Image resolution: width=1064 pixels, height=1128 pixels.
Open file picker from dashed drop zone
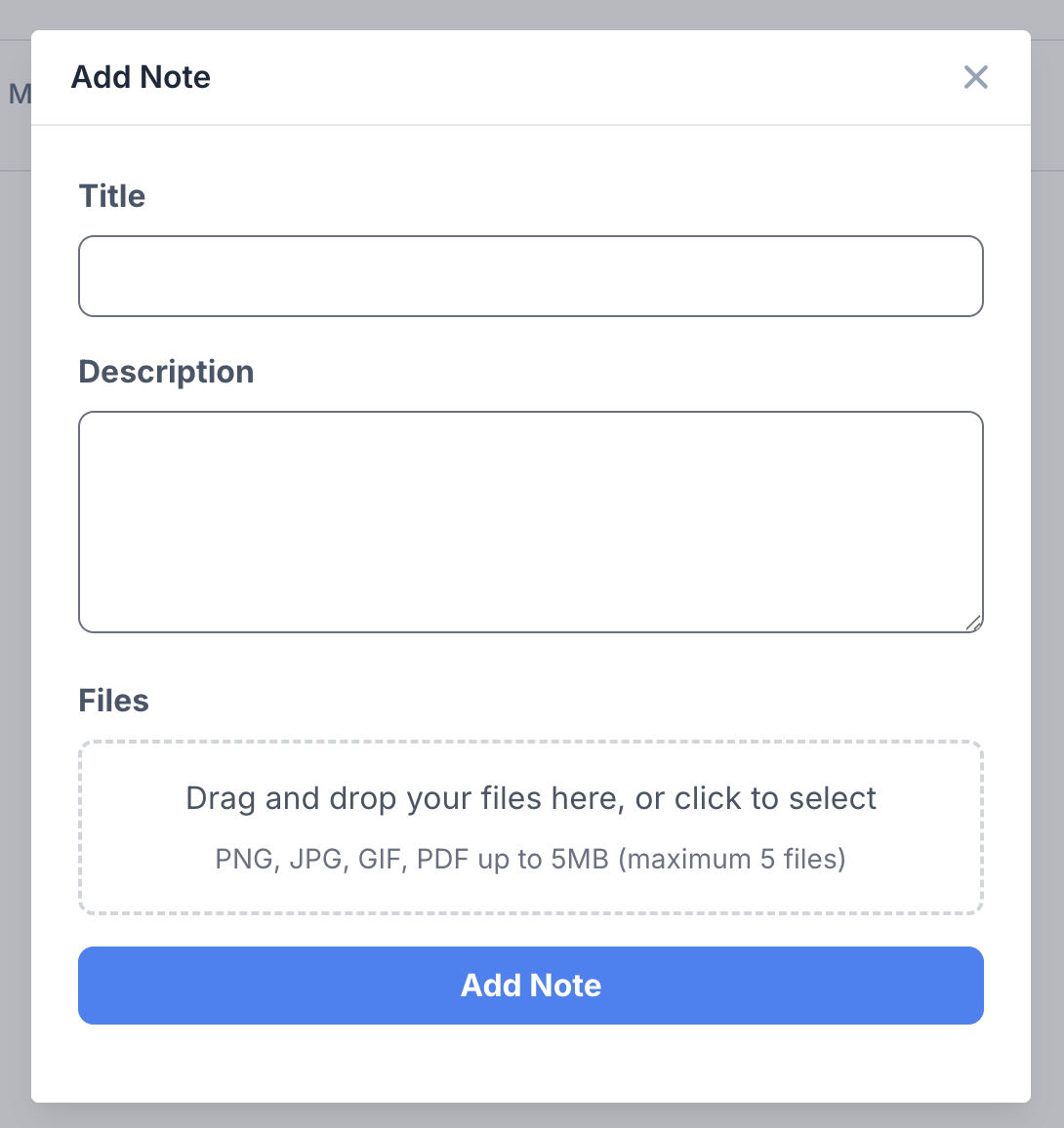click(x=531, y=827)
